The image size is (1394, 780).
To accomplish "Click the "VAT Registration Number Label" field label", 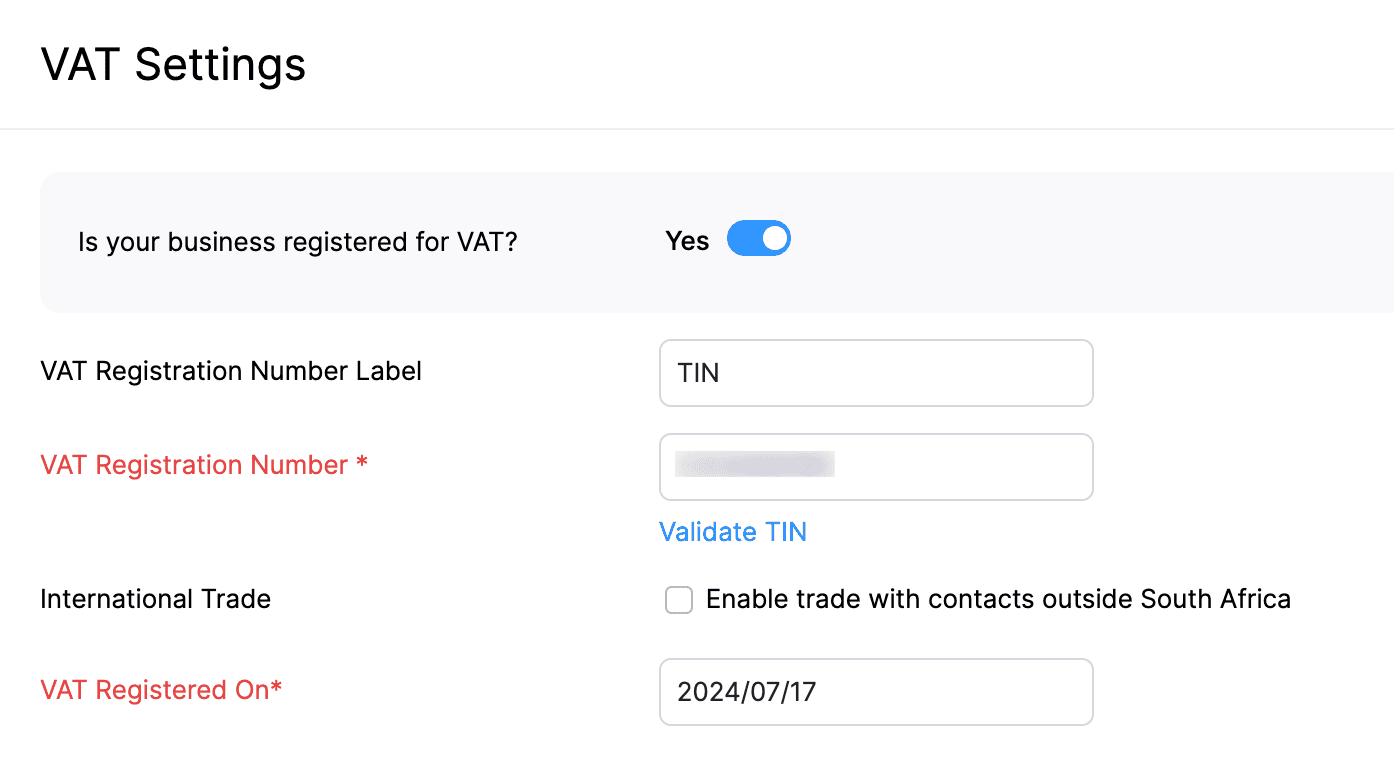I will (x=231, y=371).
